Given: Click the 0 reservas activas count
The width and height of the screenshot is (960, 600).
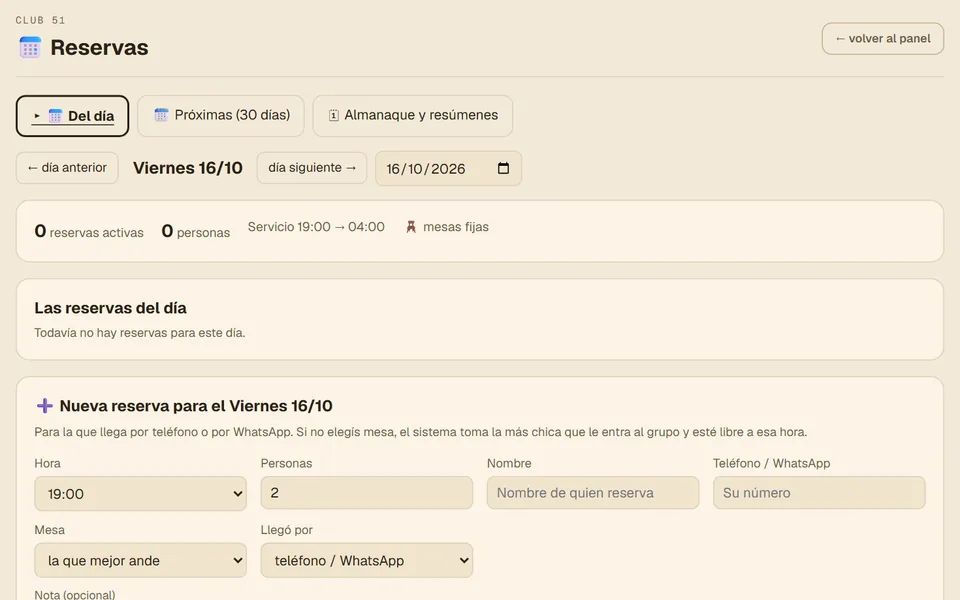Looking at the screenshot, I should tap(89, 231).
